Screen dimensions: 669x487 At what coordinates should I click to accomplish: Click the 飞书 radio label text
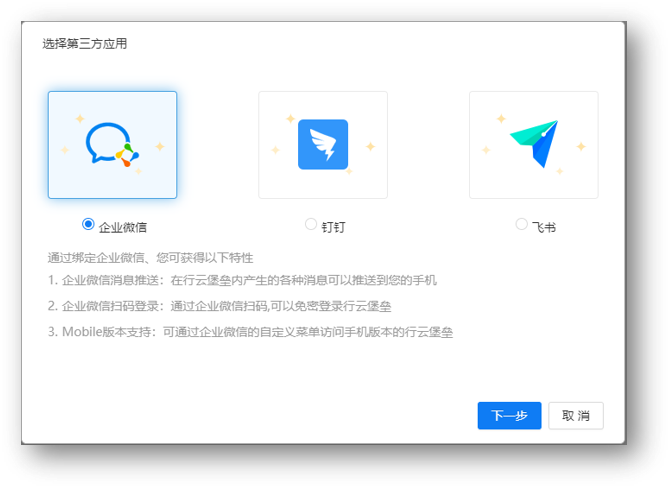point(544,227)
